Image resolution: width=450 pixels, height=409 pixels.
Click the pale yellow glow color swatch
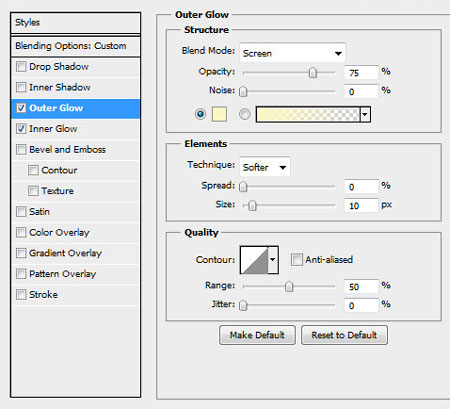pyautogui.click(x=219, y=114)
